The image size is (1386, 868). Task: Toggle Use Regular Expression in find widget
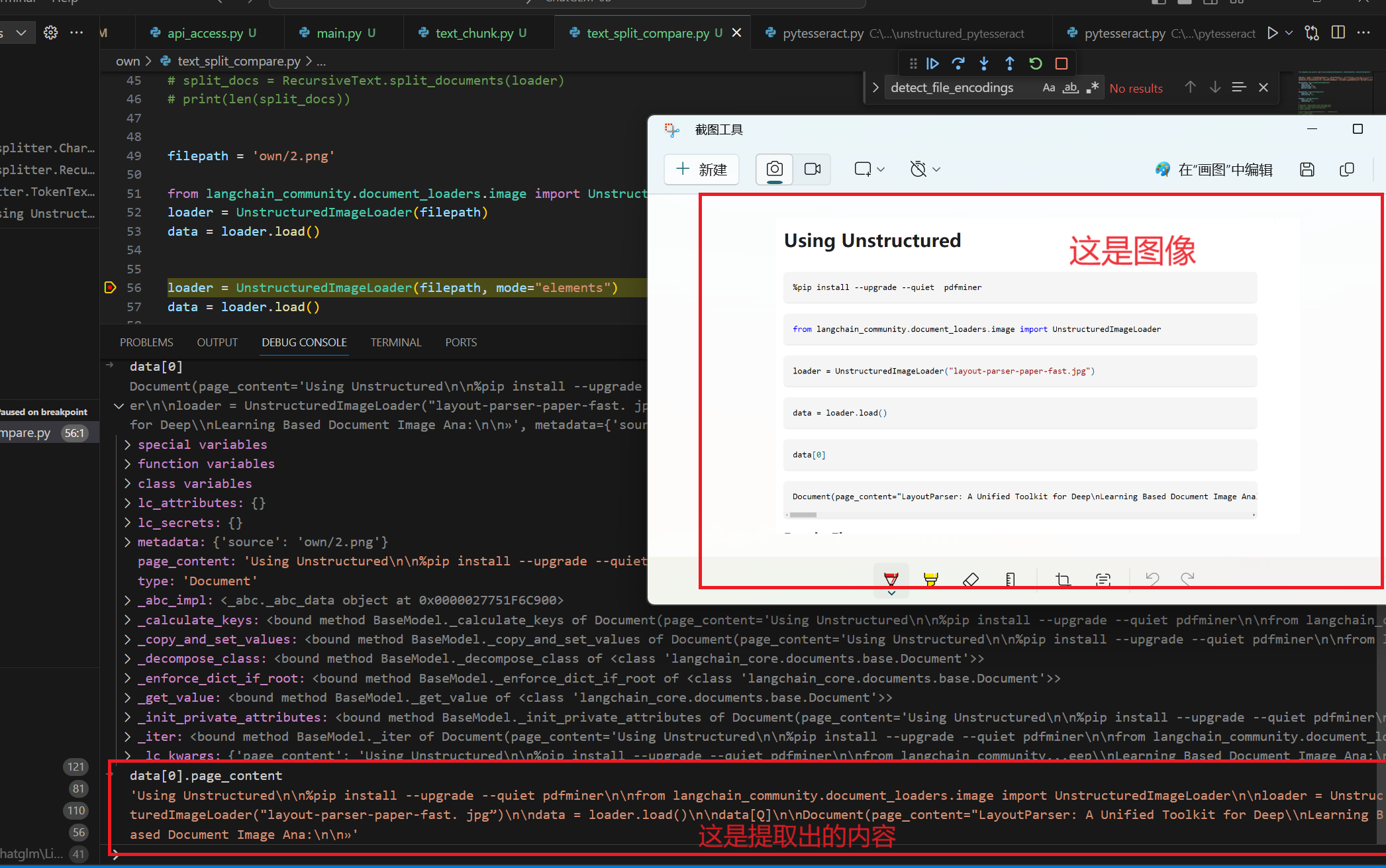point(1092,88)
